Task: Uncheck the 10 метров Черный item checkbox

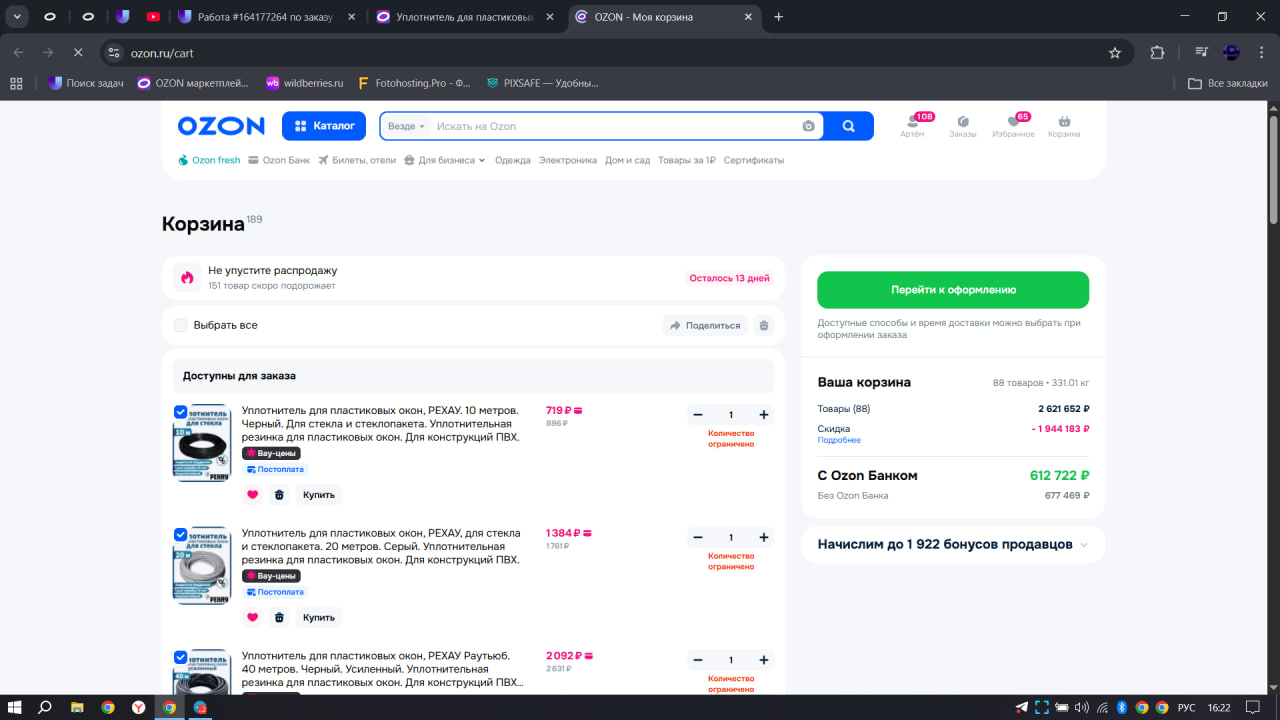Action: coord(180,411)
